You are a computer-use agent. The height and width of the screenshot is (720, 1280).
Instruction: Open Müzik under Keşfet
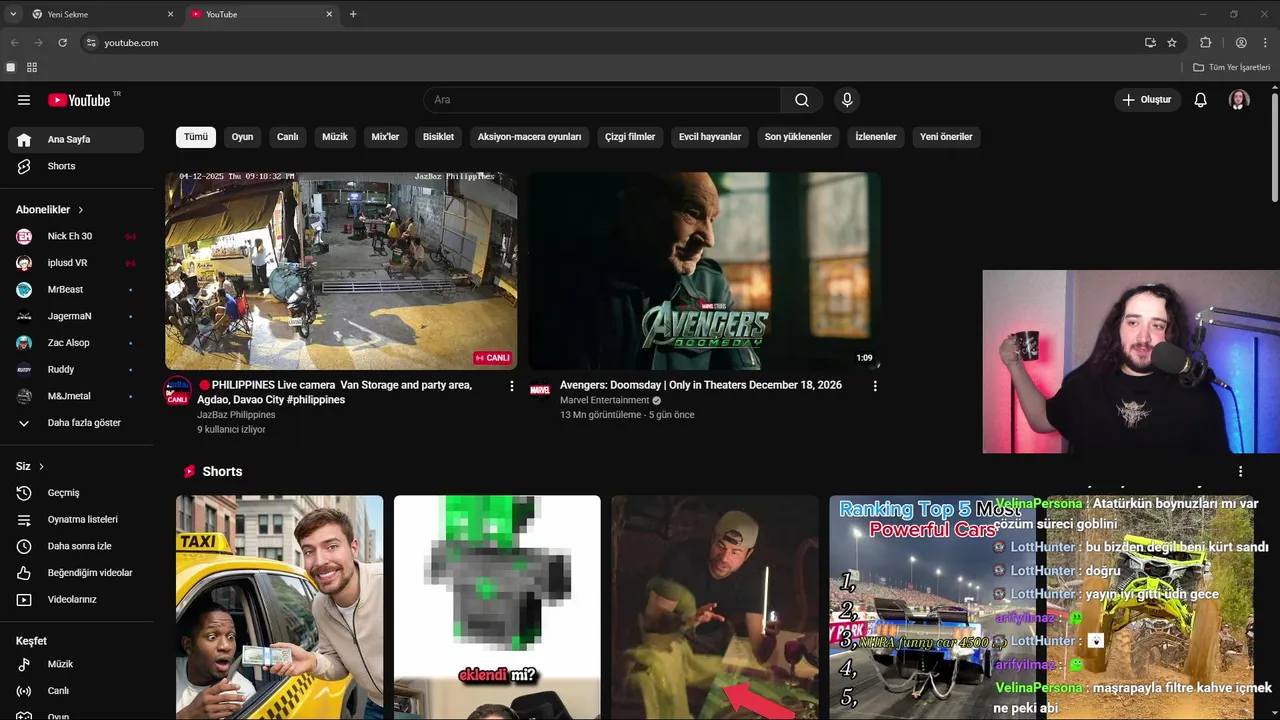click(x=76, y=664)
